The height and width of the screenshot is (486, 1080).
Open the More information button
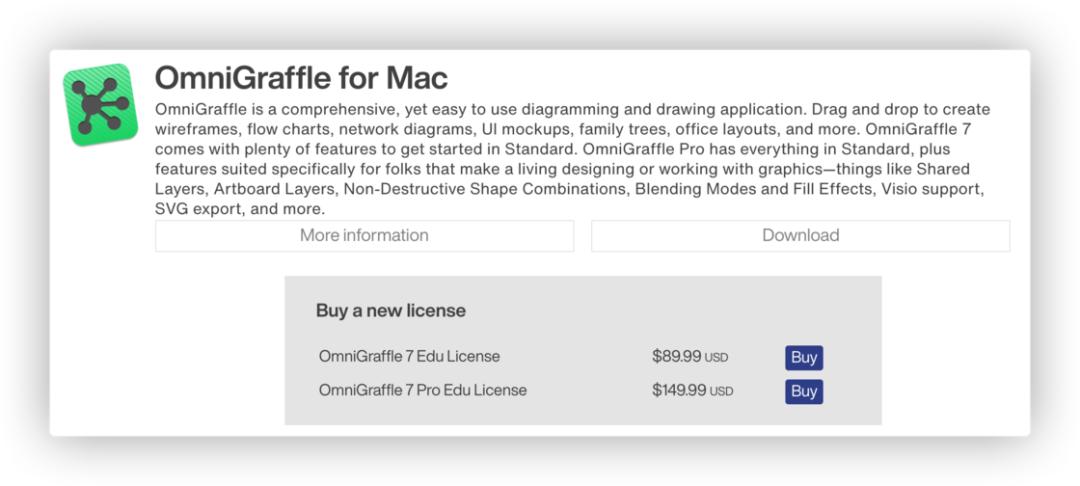pos(364,235)
